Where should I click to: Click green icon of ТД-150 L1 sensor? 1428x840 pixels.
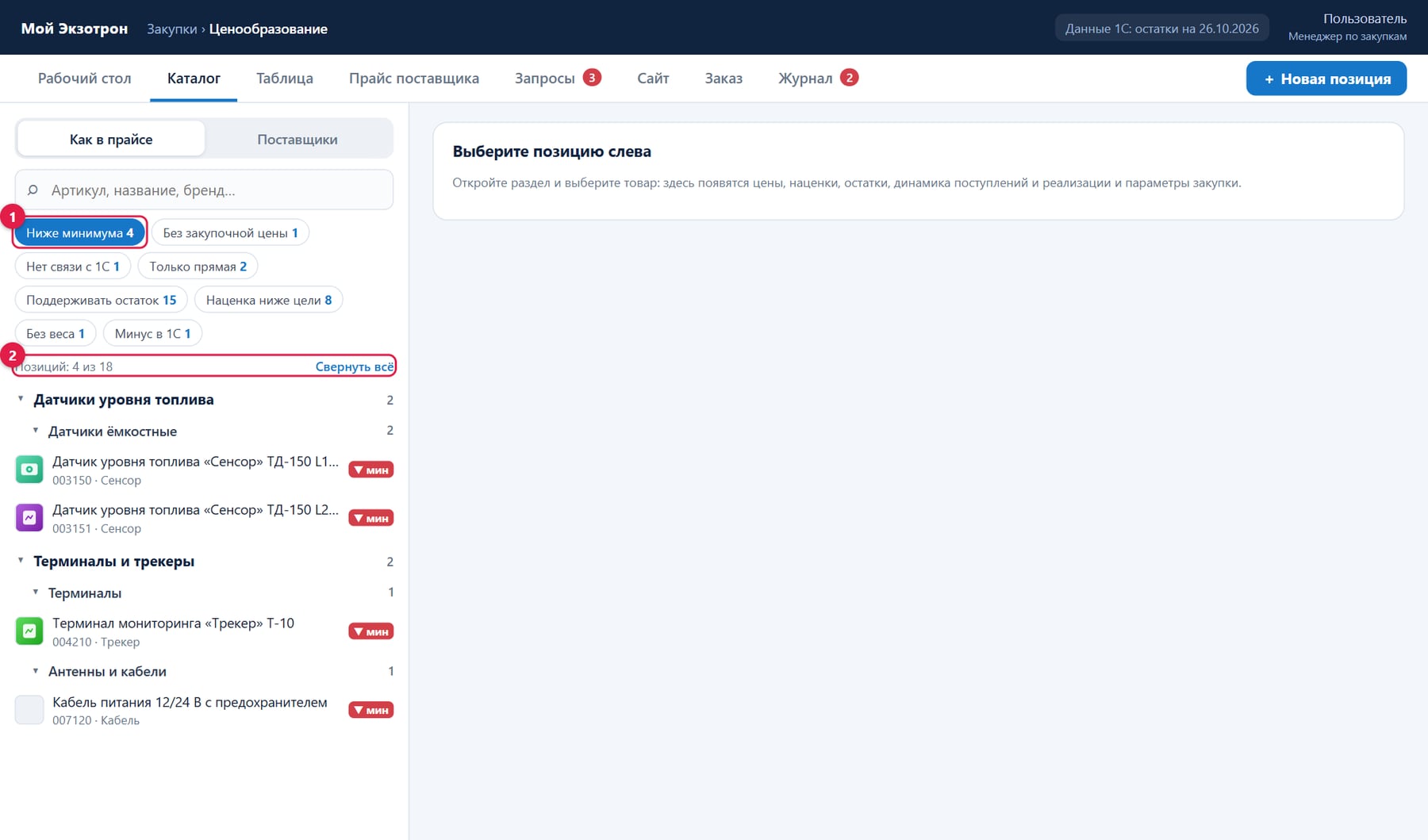tap(29, 470)
